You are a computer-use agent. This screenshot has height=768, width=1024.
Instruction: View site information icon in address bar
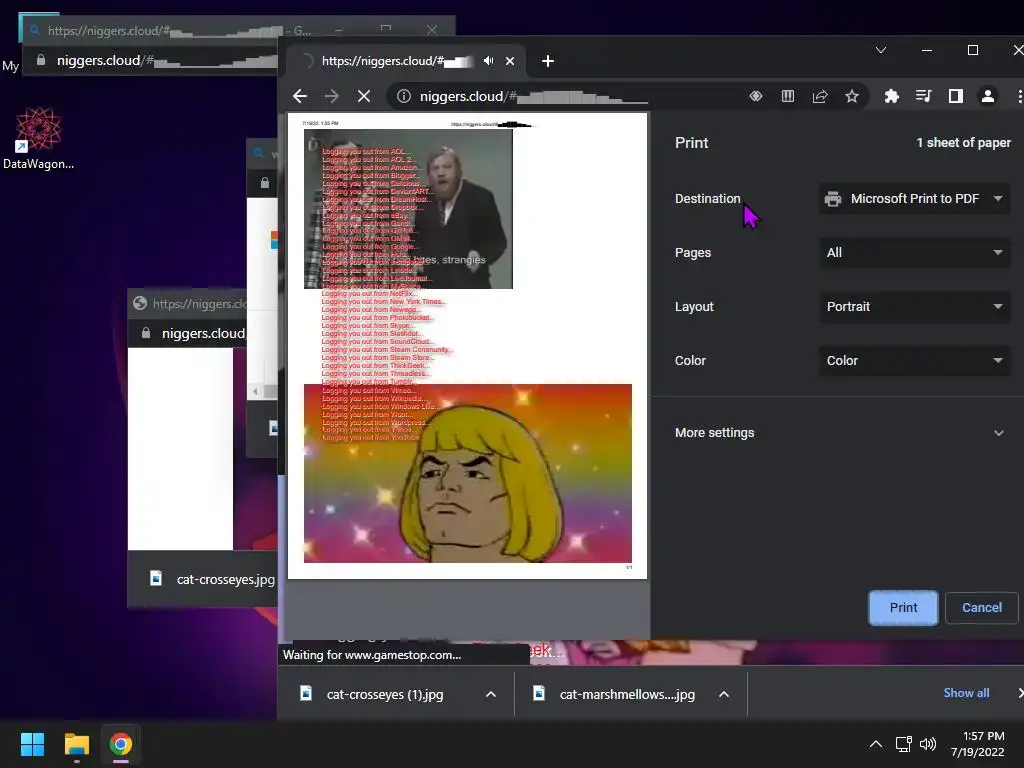pyautogui.click(x=404, y=97)
